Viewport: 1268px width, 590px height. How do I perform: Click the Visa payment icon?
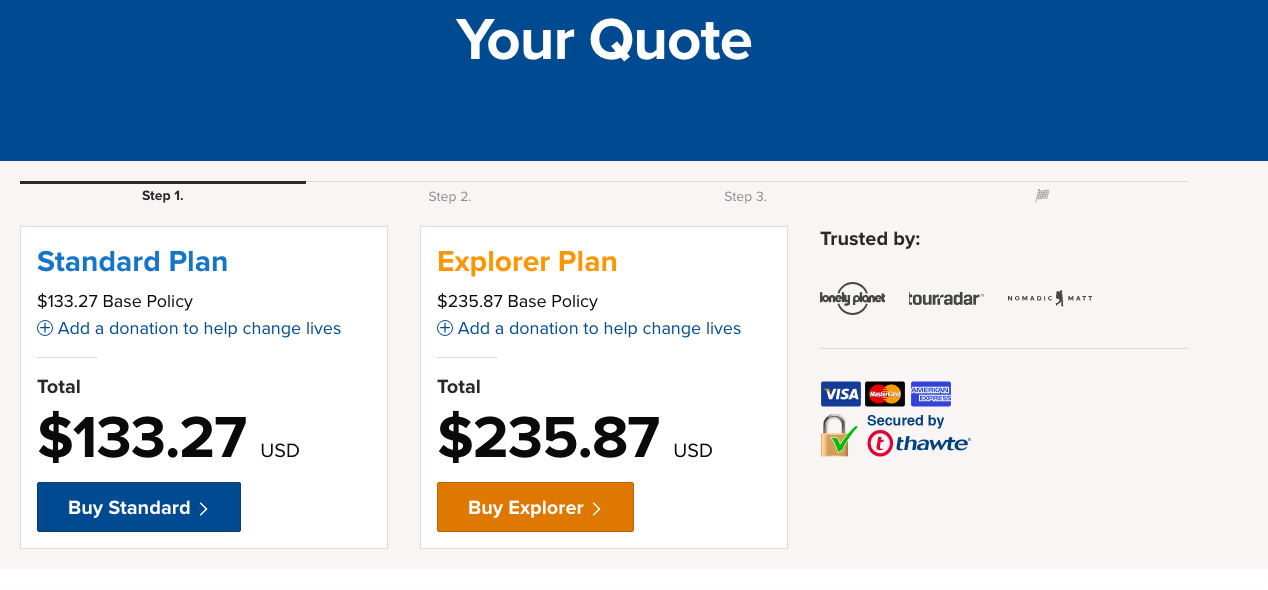coord(840,393)
